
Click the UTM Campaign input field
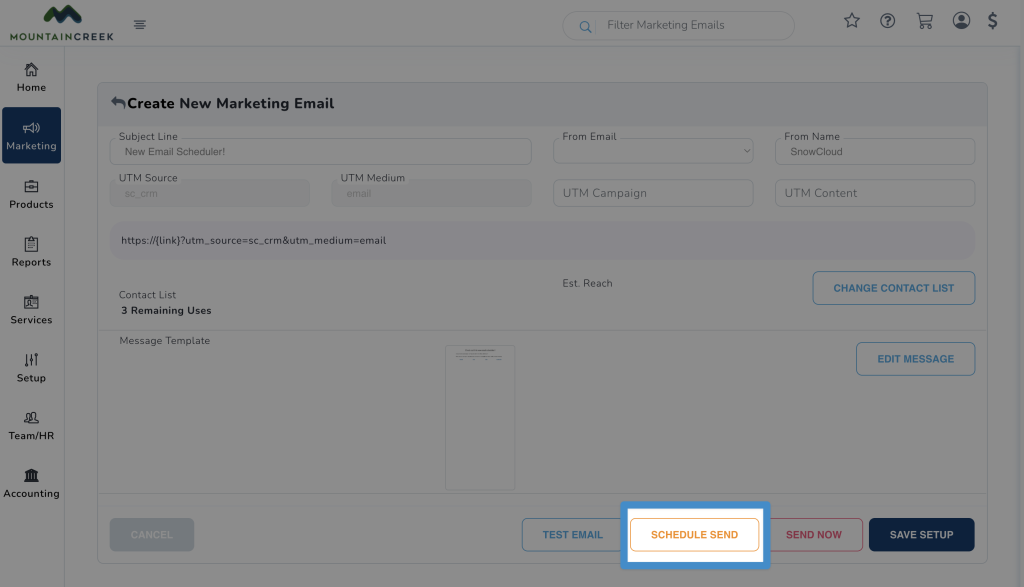tap(653, 193)
